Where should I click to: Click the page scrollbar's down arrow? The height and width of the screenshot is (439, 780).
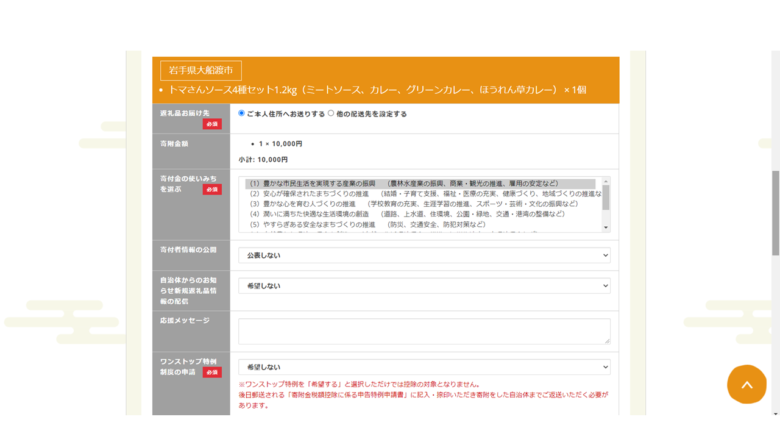[x=776, y=414]
